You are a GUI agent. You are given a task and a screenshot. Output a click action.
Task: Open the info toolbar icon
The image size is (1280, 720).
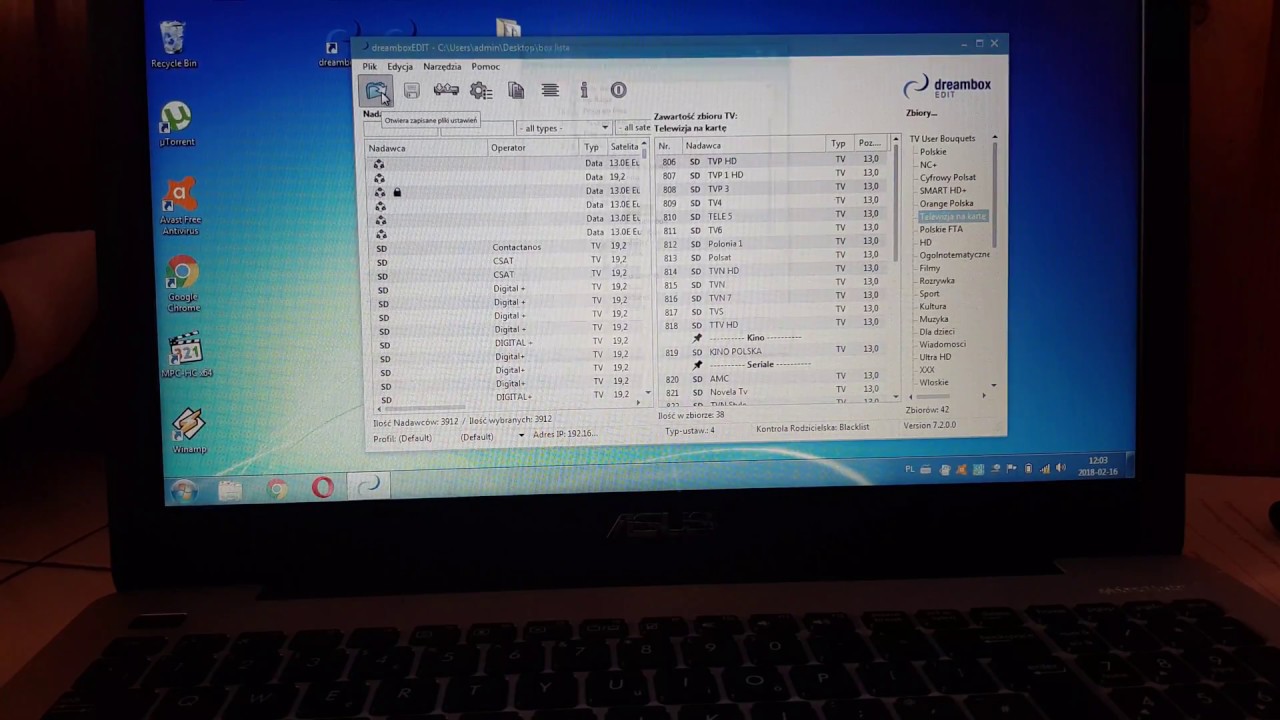[584, 90]
